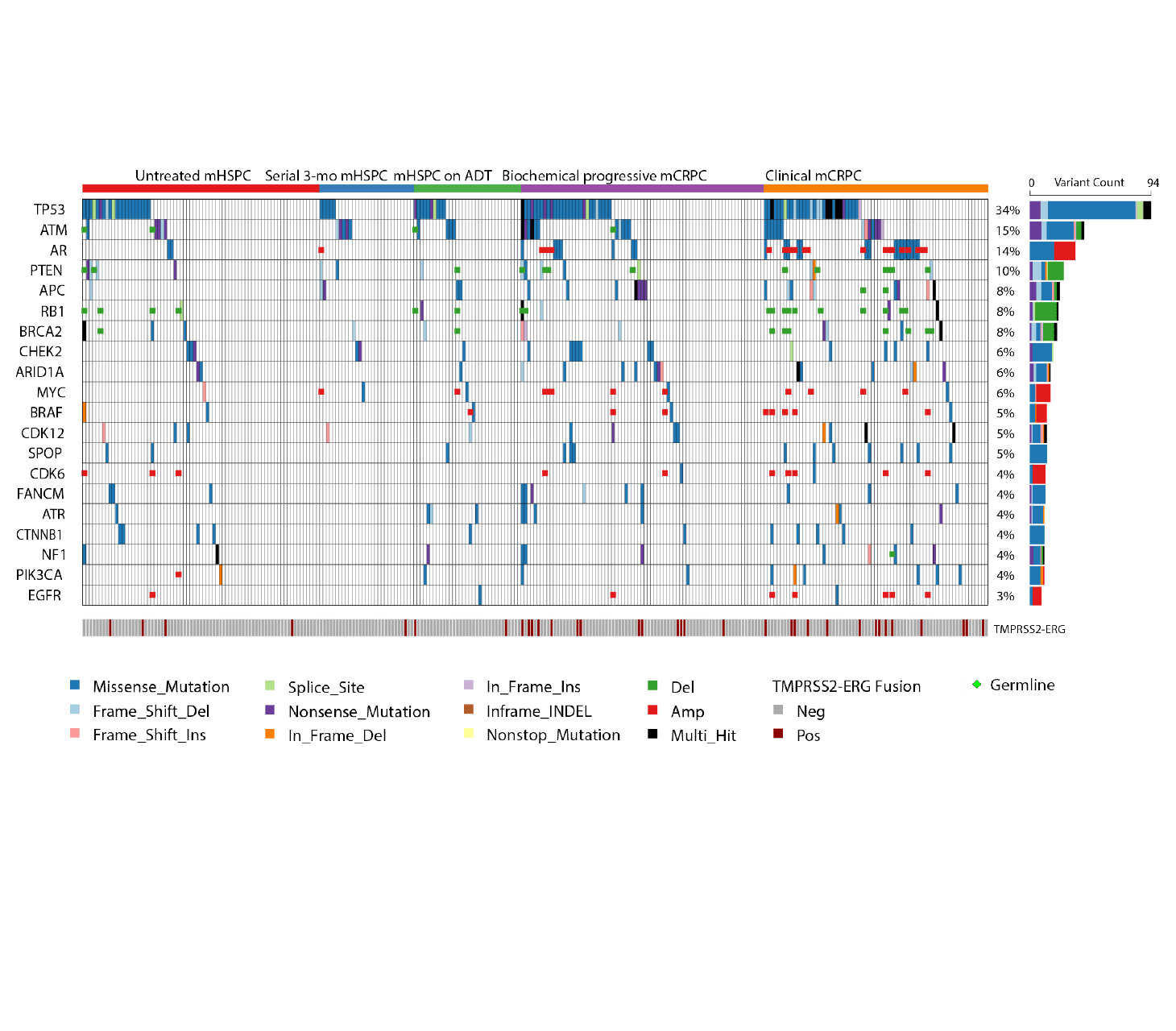Select the Multi_Hit black legend swatch
The width and height of the screenshot is (1176, 1031).
point(652,734)
